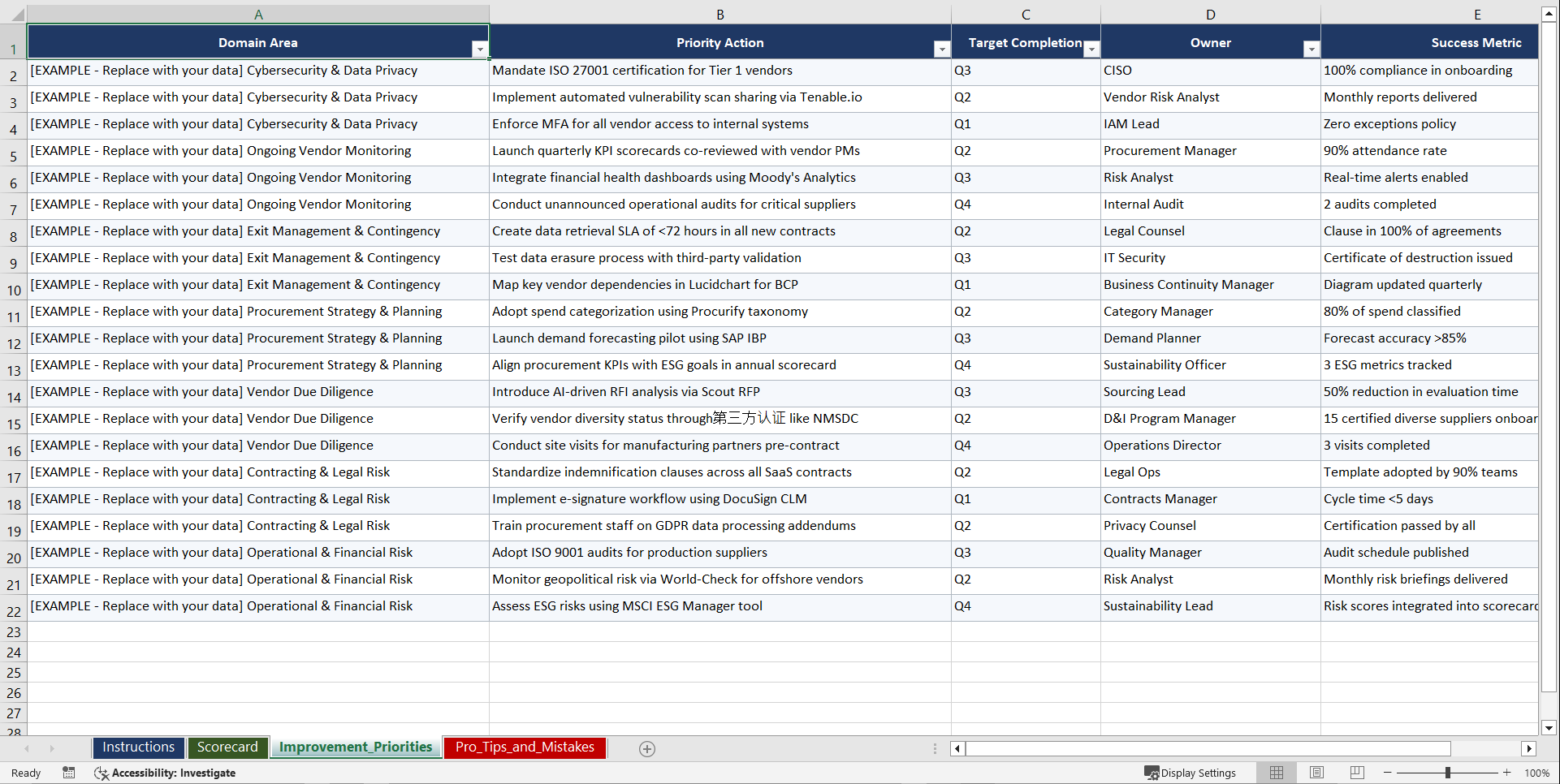Click the 100% zoom level button
This screenshot has width=1560, height=784.
(x=1536, y=773)
